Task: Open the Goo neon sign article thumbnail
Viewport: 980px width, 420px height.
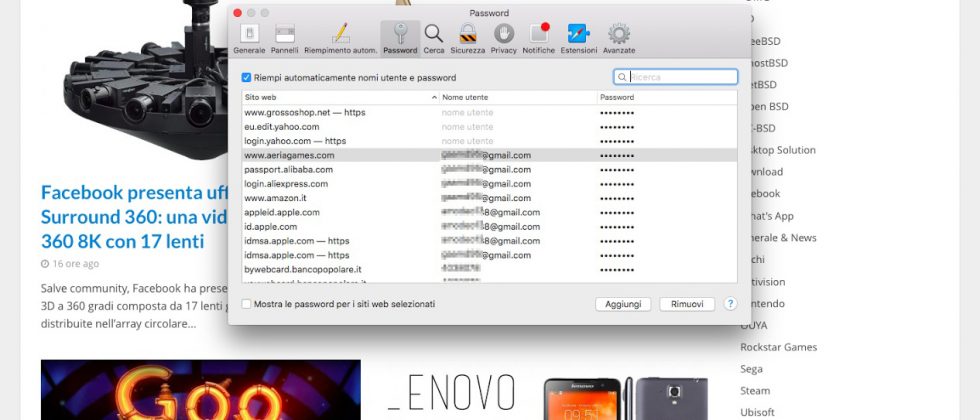Action: click(201, 389)
